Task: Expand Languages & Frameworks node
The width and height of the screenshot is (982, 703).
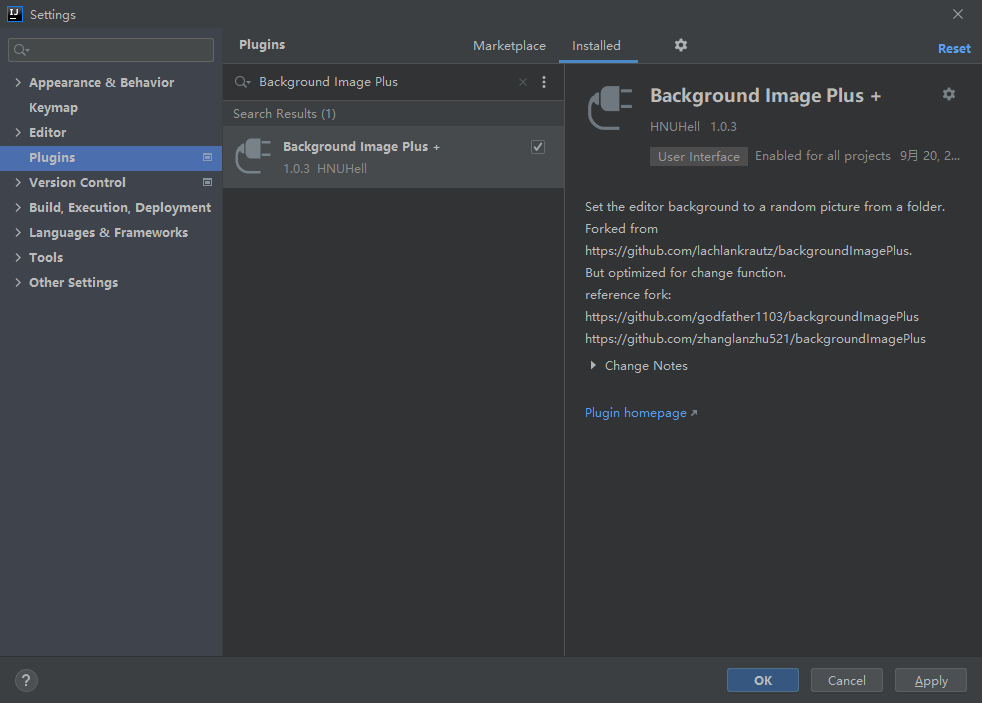Action: (18, 232)
